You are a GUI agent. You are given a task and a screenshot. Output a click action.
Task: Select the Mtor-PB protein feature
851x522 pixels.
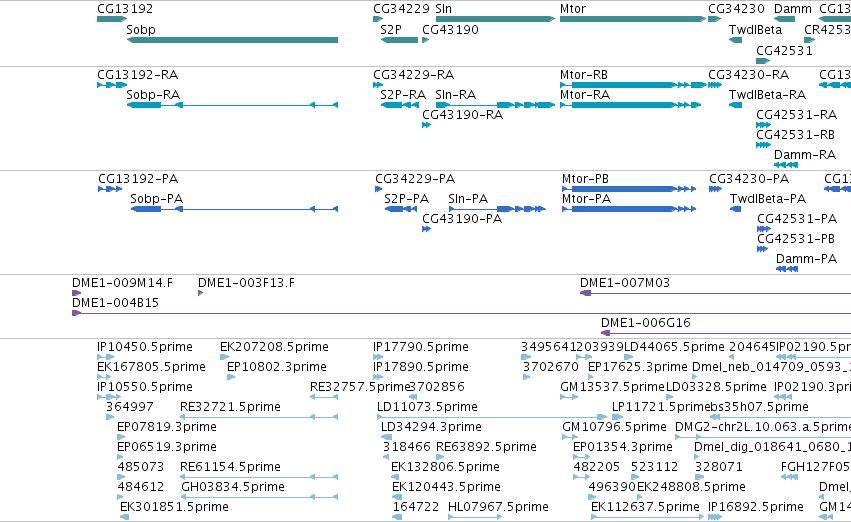[x=629, y=189]
